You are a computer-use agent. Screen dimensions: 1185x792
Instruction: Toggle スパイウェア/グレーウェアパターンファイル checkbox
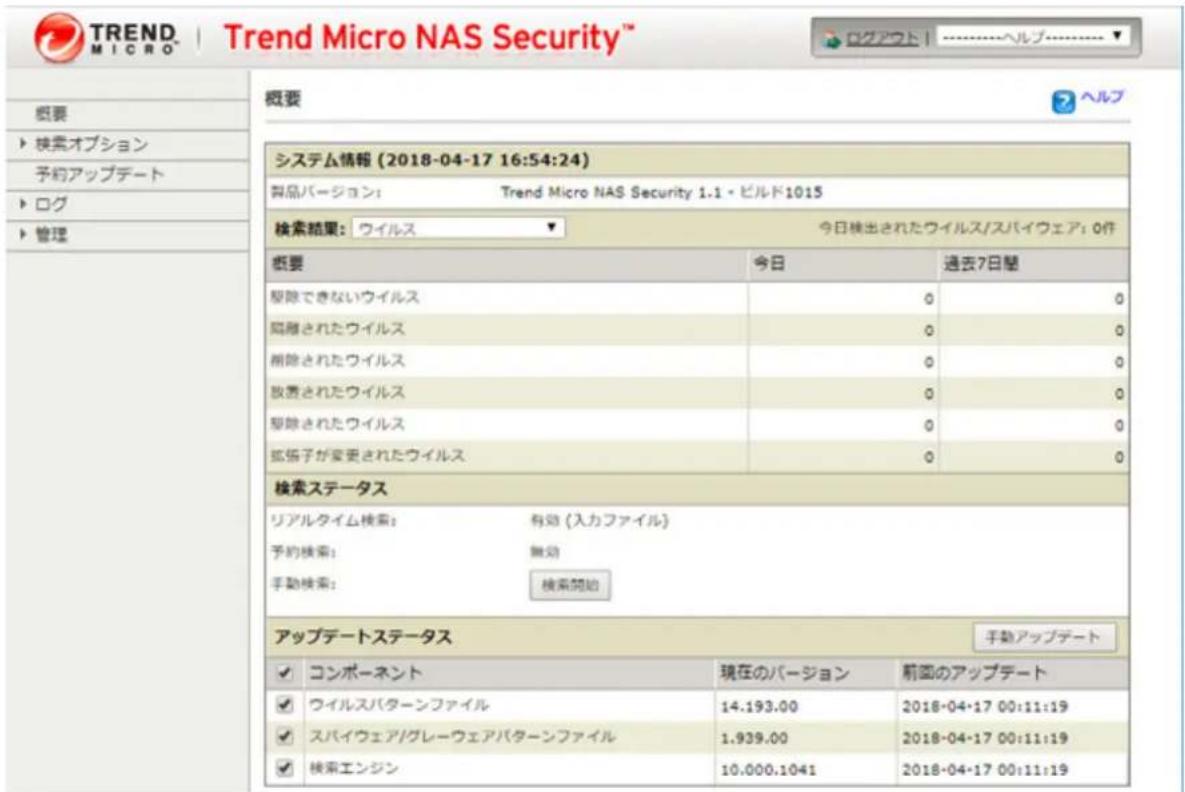(x=284, y=736)
